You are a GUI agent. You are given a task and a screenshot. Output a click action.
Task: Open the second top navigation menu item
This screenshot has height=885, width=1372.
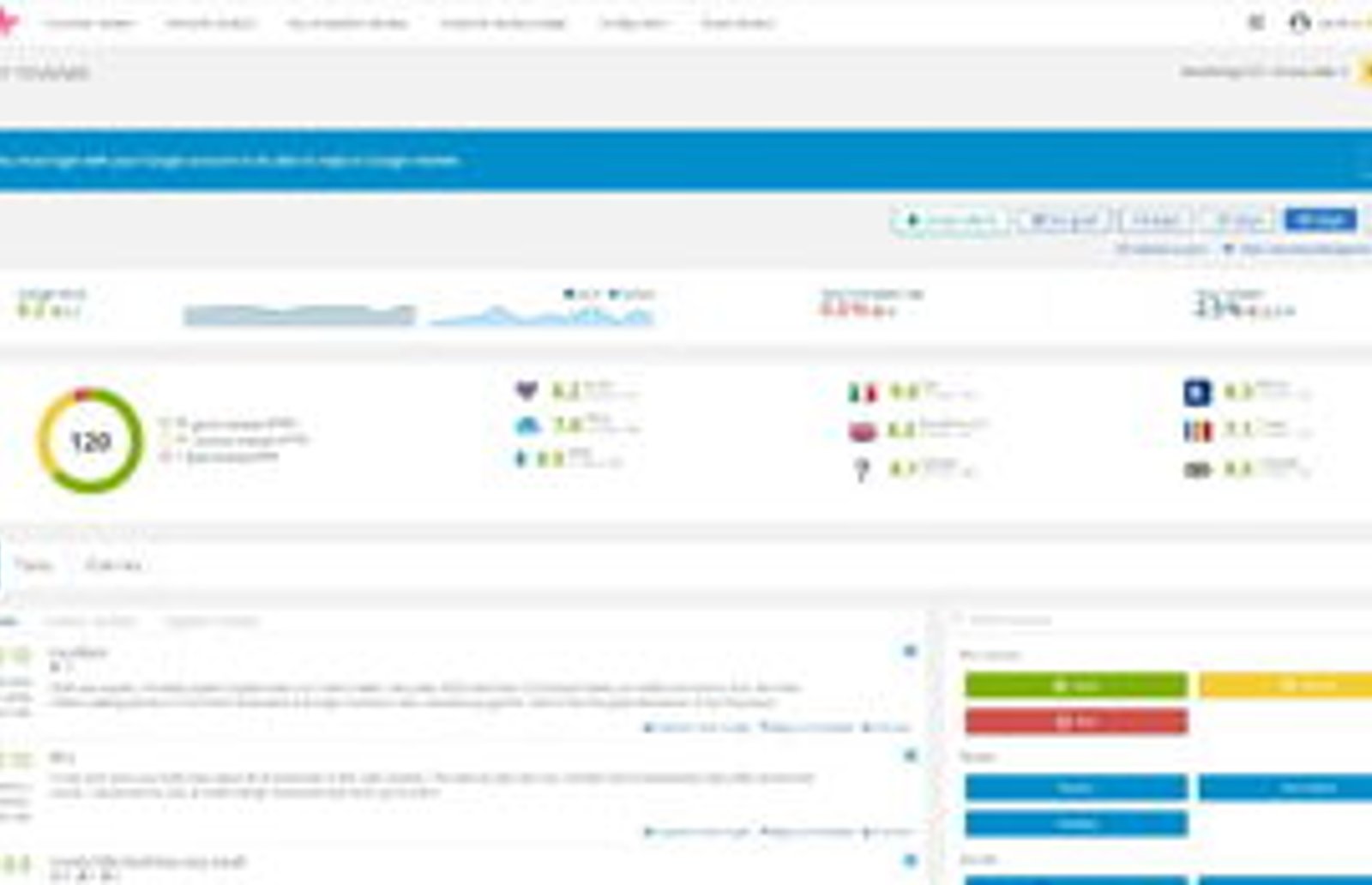pos(210,23)
